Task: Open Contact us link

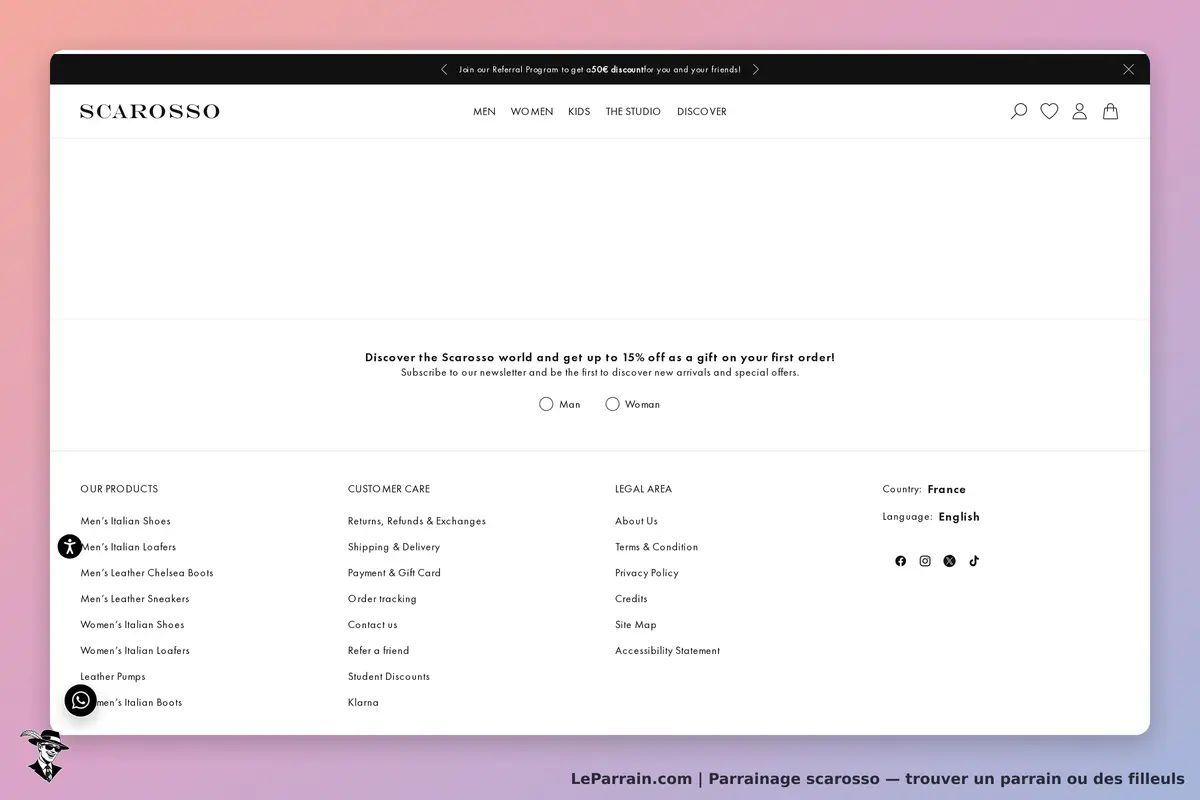Action: (x=373, y=625)
